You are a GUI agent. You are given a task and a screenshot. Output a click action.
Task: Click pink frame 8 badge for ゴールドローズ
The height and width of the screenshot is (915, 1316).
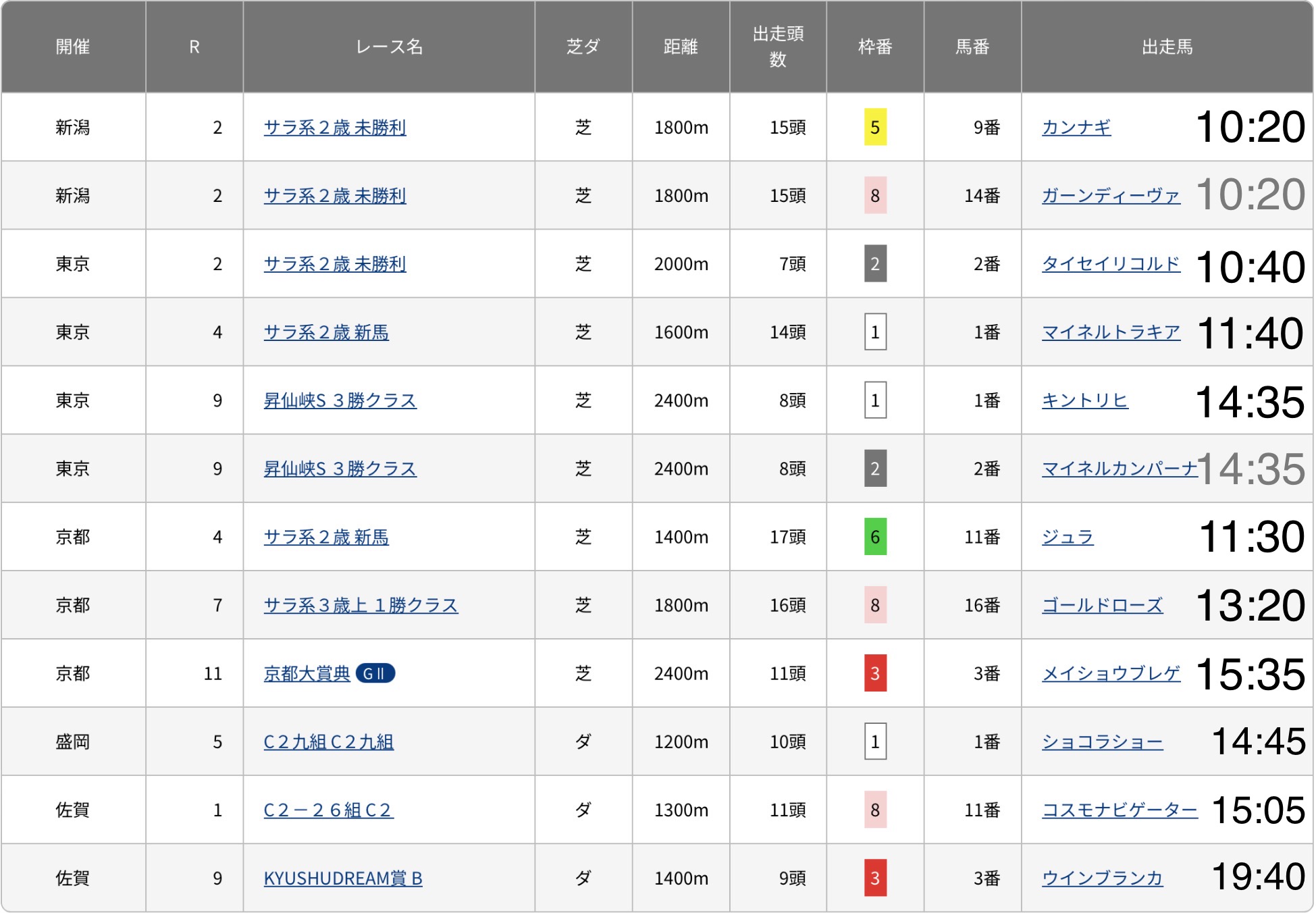point(875,605)
